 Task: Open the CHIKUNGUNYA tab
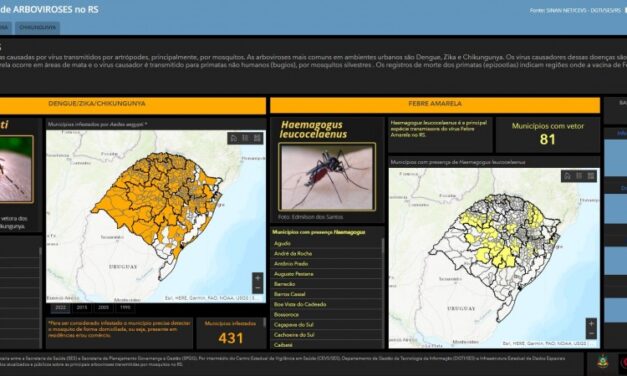pyautogui.click(x=38, y=28)
